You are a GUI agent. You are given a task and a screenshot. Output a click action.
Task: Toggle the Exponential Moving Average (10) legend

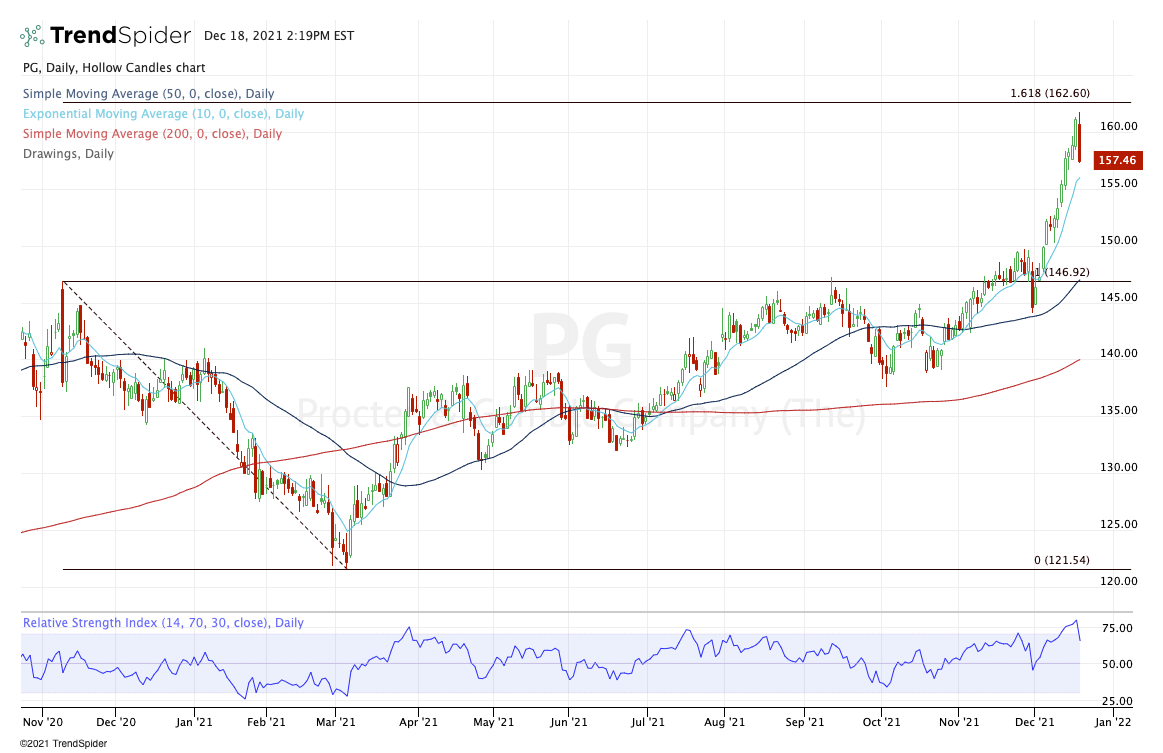[163, 114]
